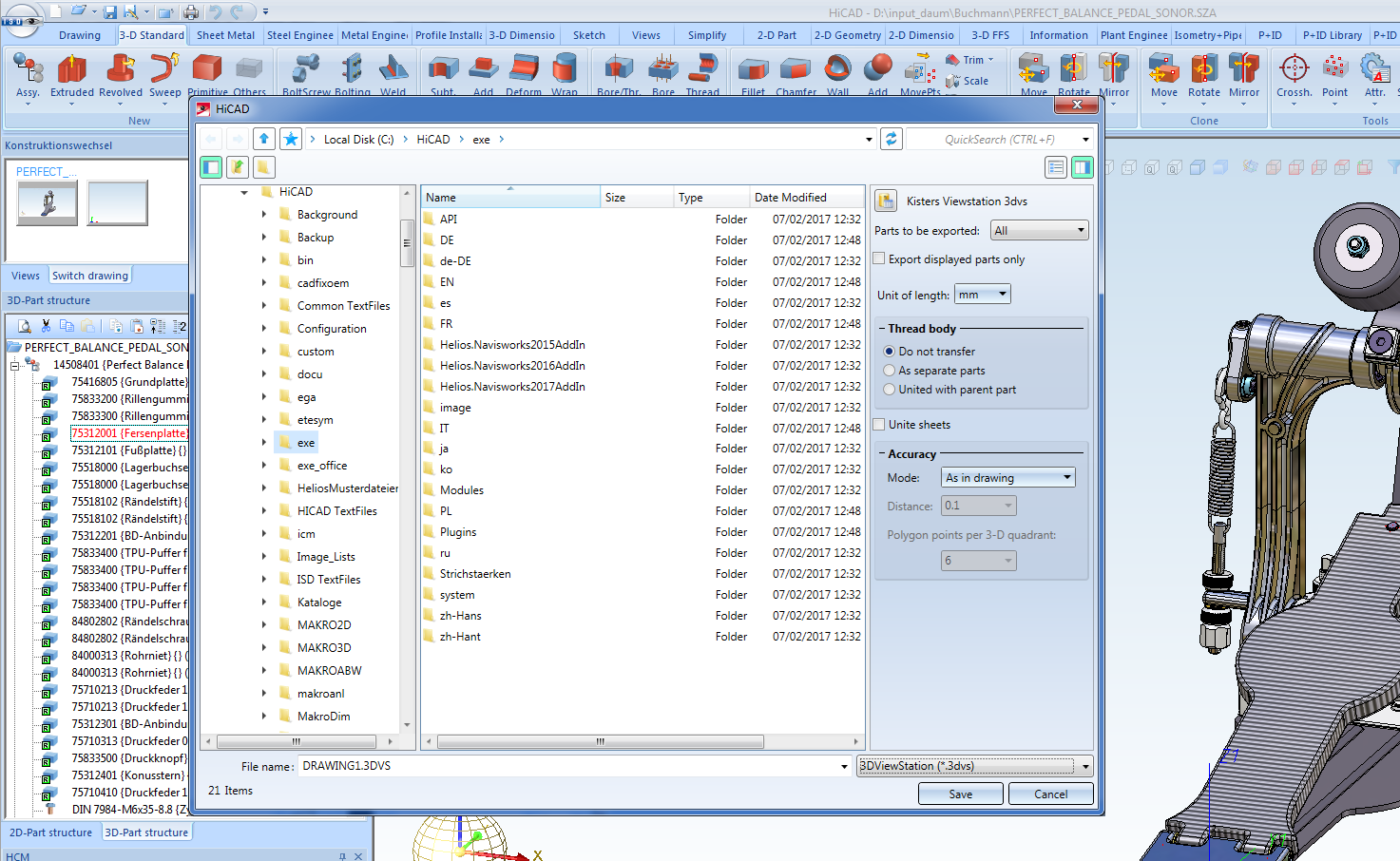Click the Cancel button
1400x861 pixels.
1050,794
